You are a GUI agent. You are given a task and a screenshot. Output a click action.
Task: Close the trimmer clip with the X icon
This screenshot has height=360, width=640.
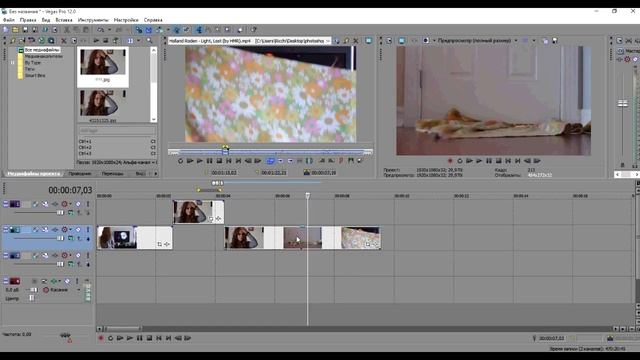[x=356, y=41]
